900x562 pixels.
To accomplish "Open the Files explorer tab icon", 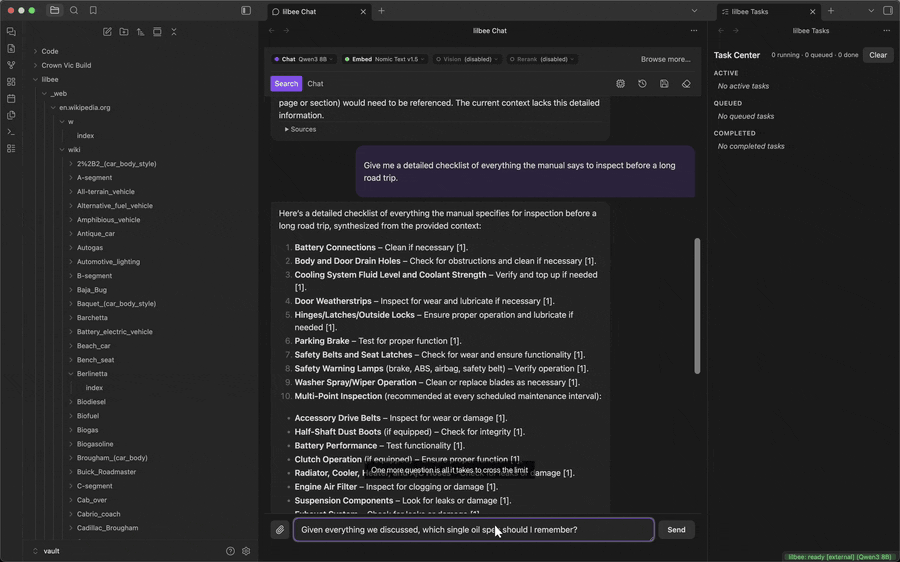I will click(55, 10).
